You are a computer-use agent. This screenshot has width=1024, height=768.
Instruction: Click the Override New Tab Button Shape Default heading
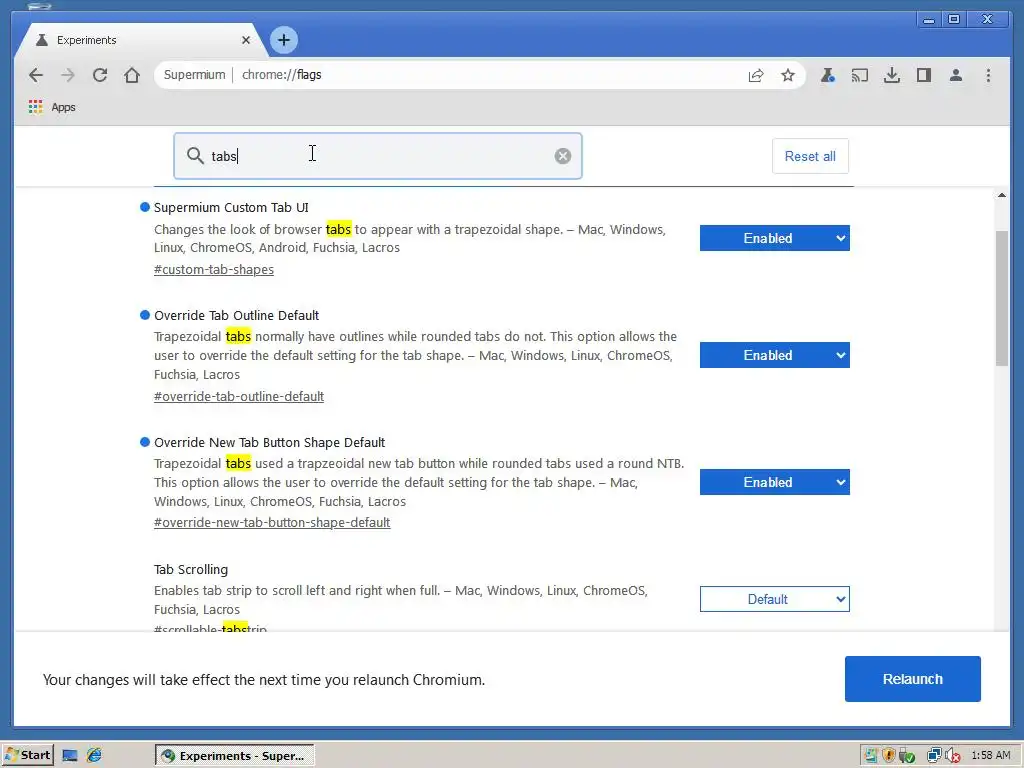(270, 443)
